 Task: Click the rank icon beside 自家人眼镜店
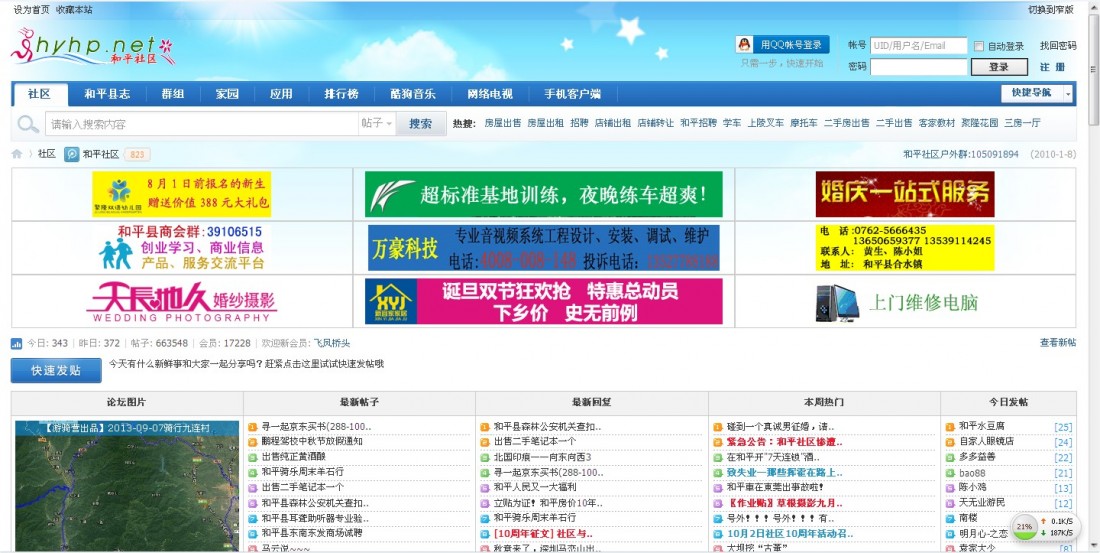tap(950, 442)
